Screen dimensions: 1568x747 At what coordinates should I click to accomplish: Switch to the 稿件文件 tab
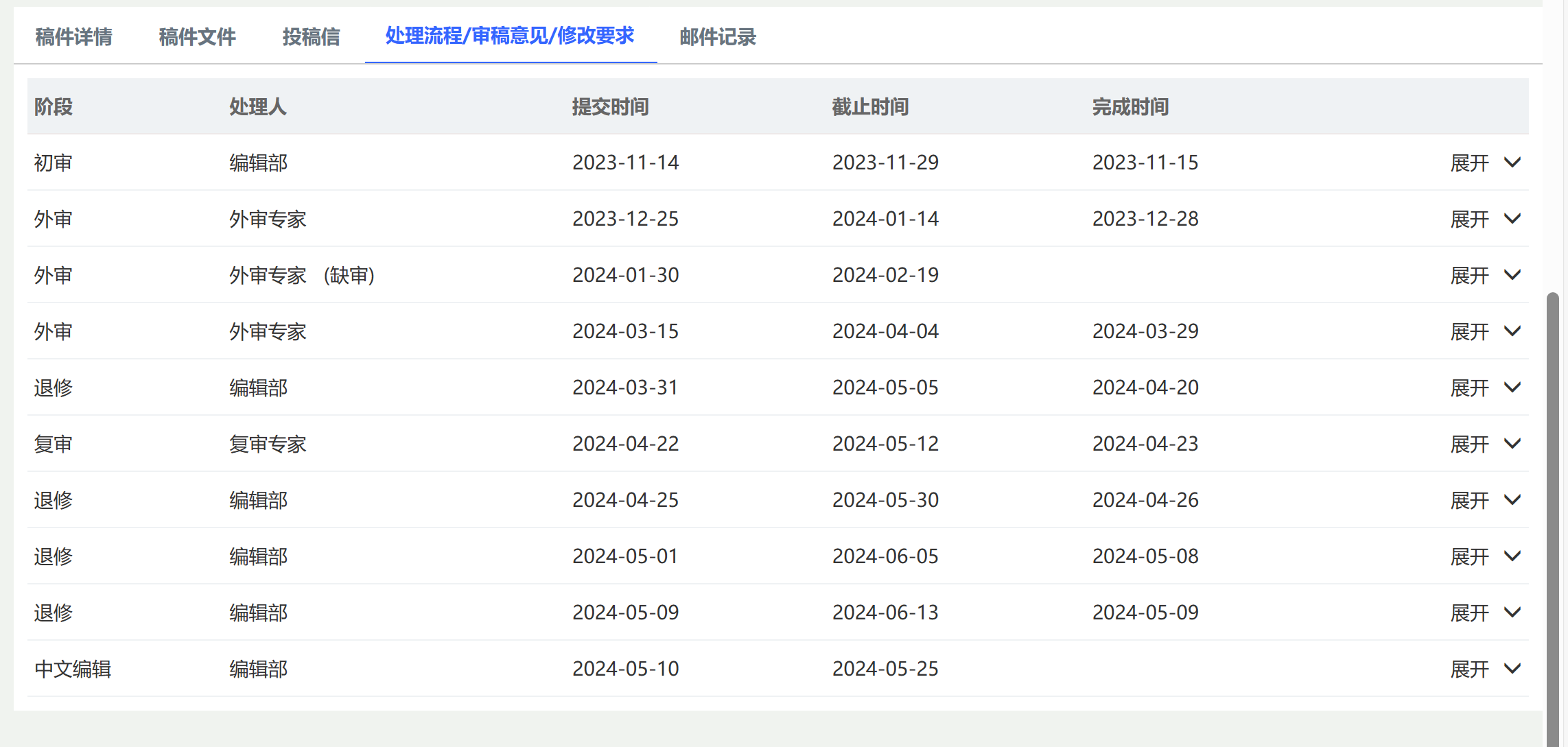point(197,37)
